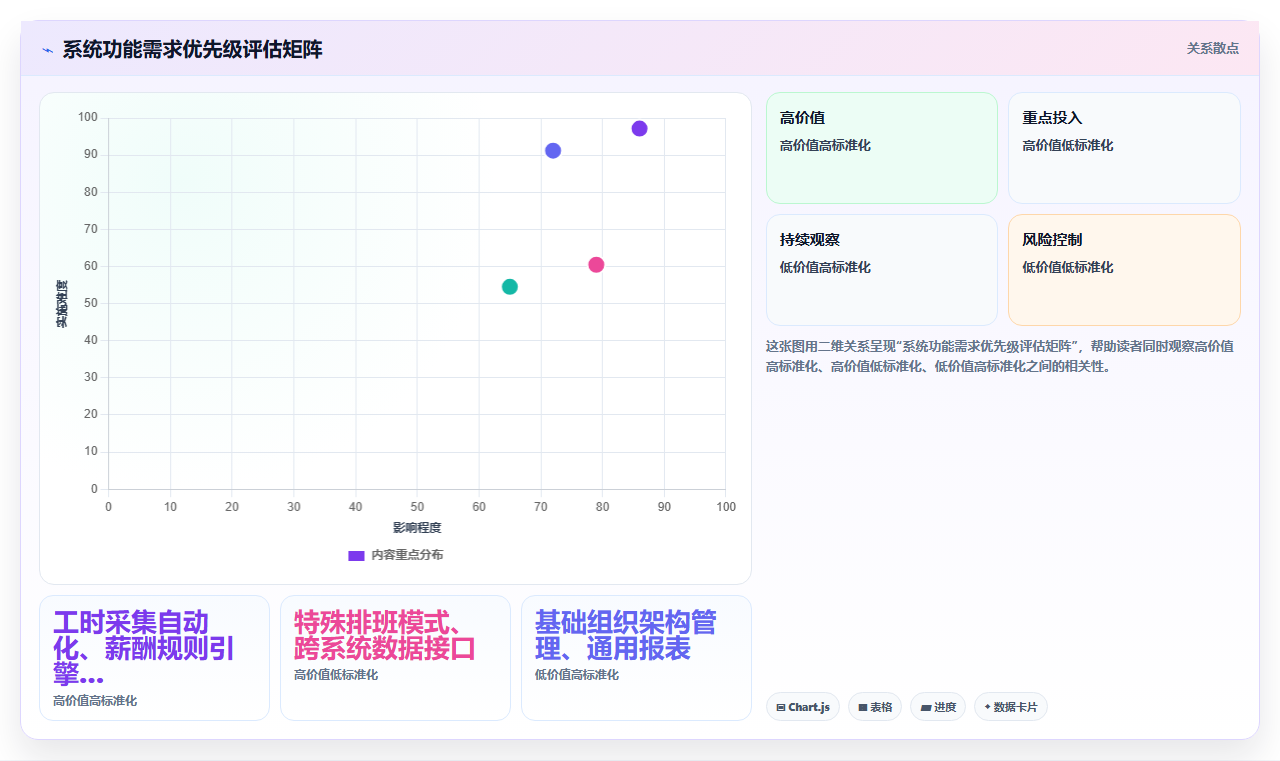Screen dimensions: 1280x761
Task: Click 高价值高标准化 under 工时采集自动化 card
Action: 95,701
